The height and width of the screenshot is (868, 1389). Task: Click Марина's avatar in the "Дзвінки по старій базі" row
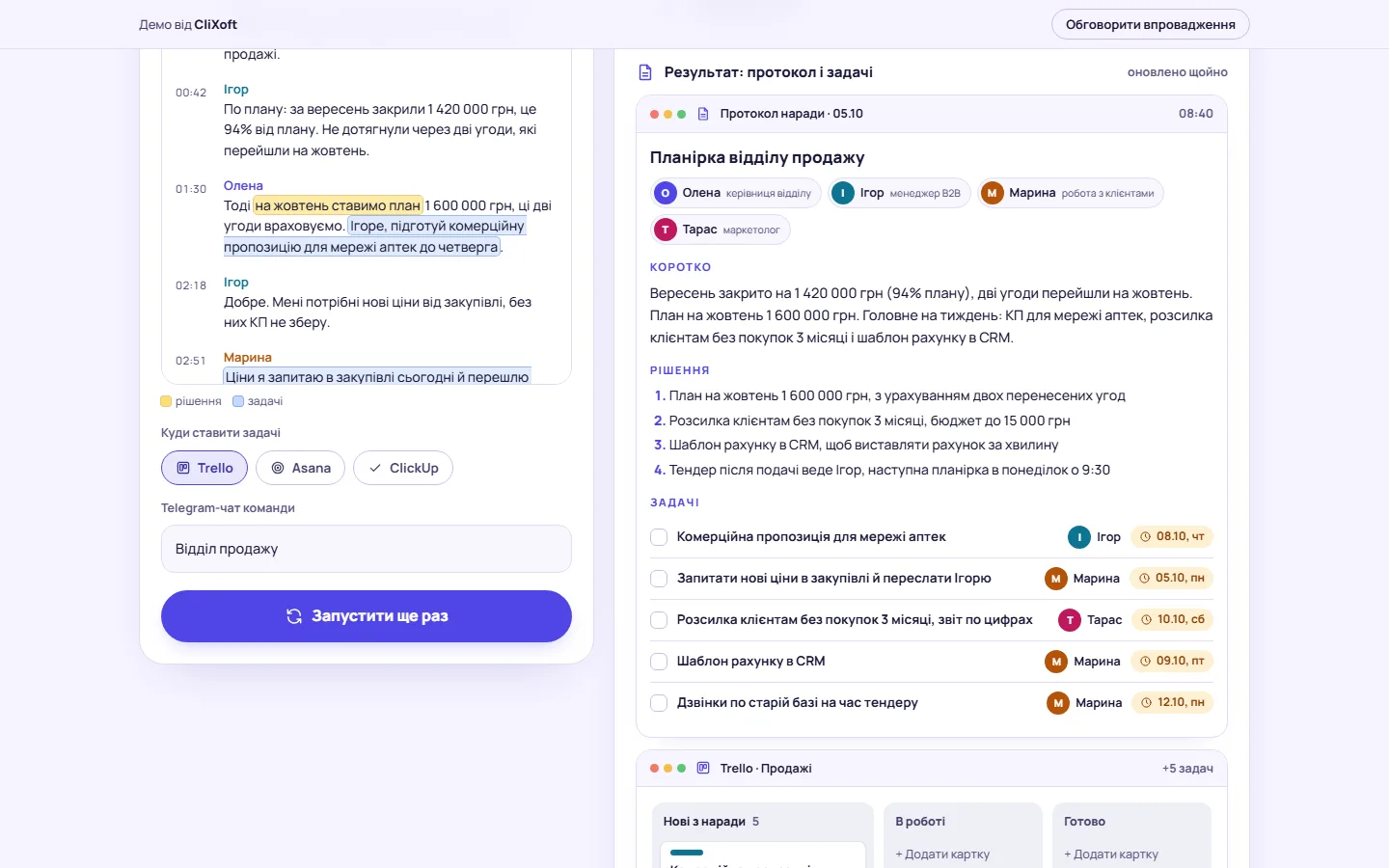click(1058, 703)
